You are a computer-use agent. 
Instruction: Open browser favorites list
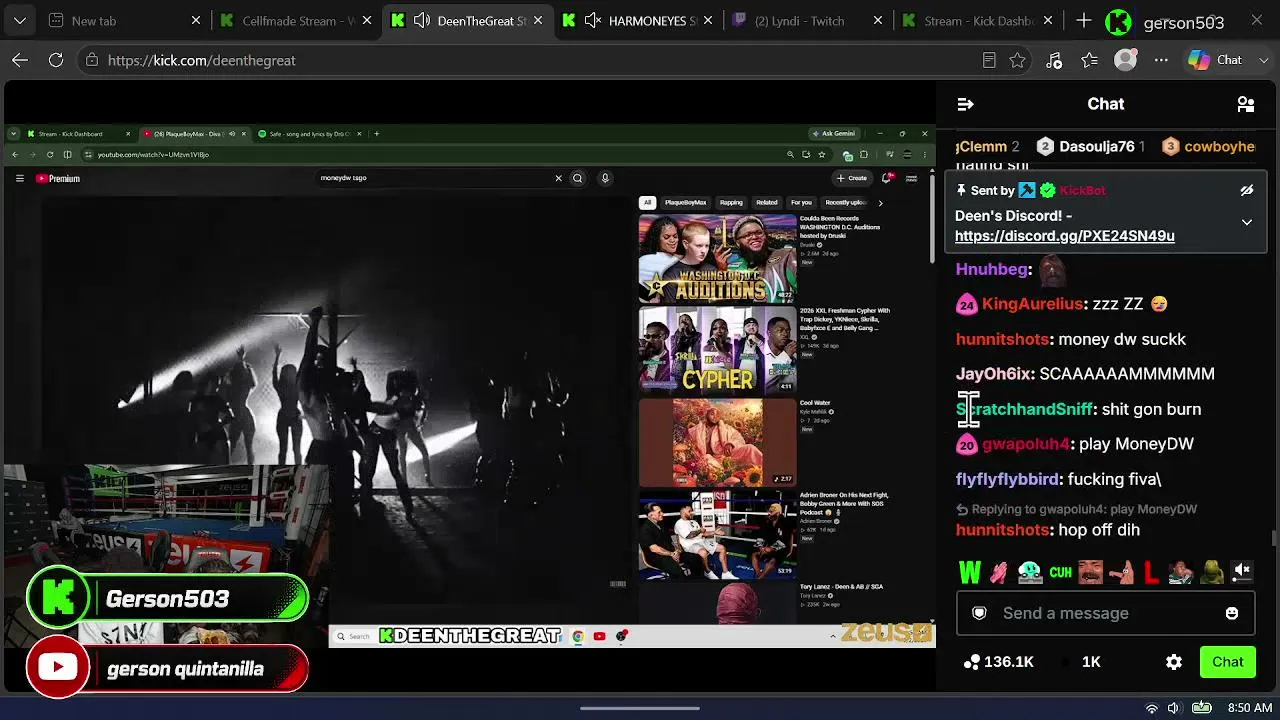(1090, 60)
